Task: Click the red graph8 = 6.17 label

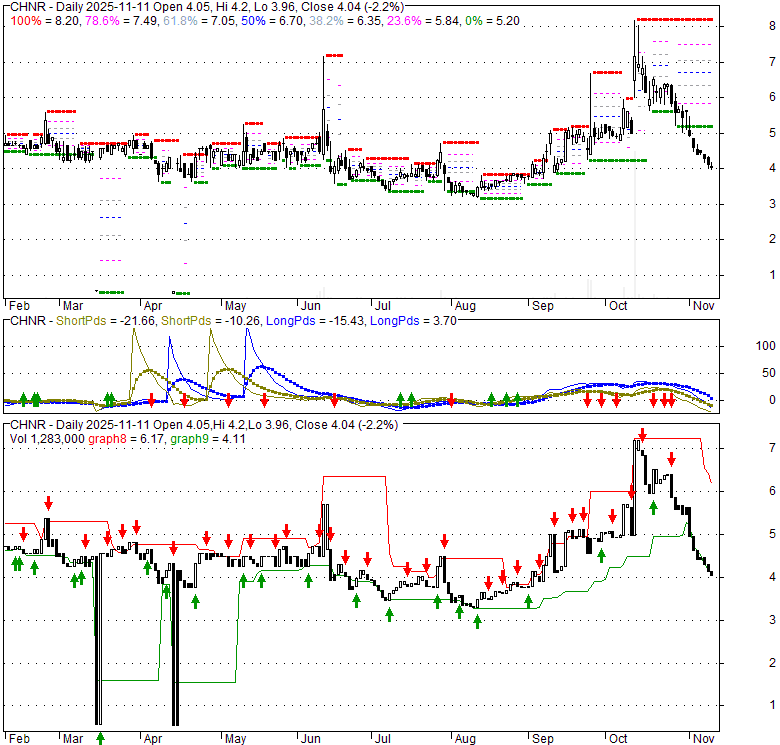Action: (x=126, y=439)
